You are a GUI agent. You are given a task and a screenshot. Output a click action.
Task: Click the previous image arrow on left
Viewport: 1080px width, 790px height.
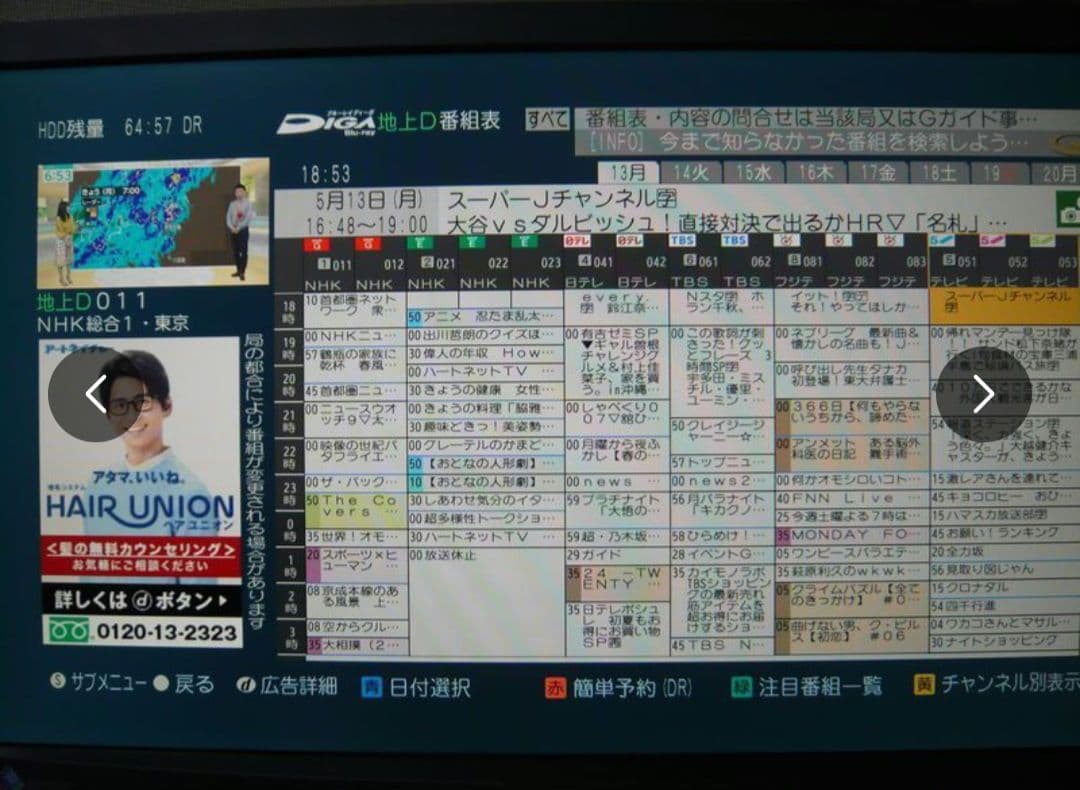click(x=95, y=395)
